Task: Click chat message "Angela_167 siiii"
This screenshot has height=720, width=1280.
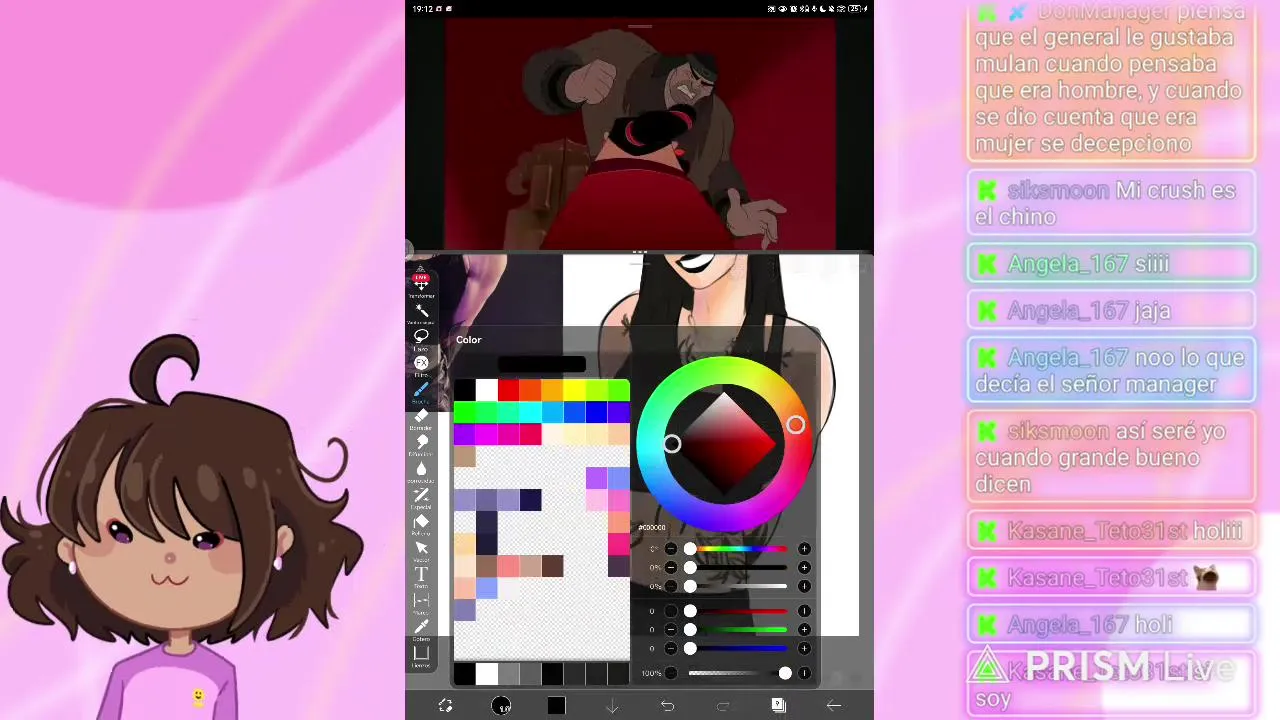Action: (1111, 264)
